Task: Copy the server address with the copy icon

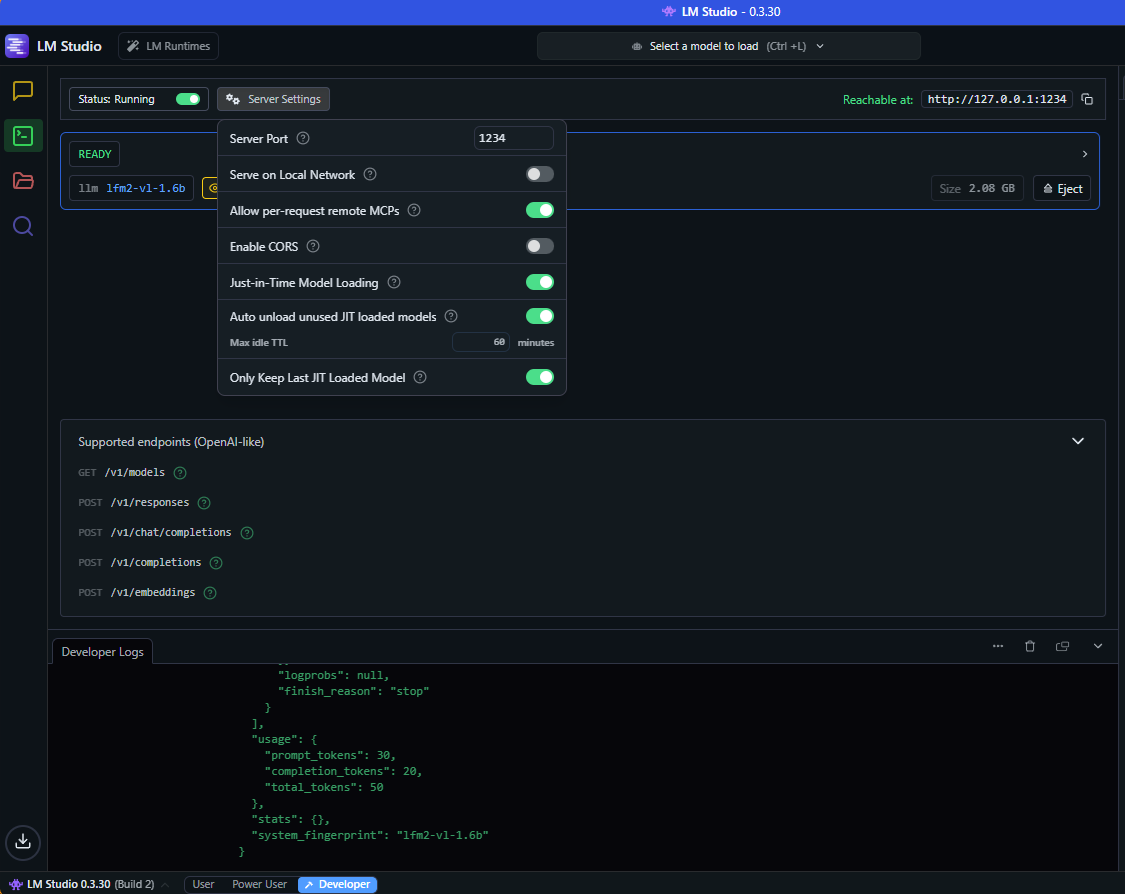Action: (1087, 99)
